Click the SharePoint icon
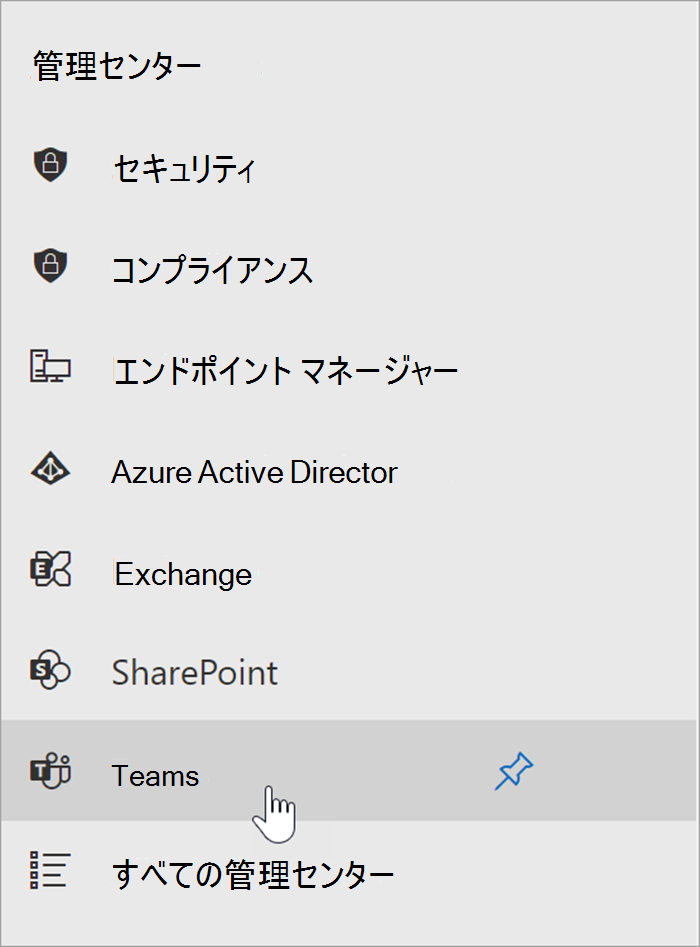Image resolution: width=700 pixels, height=947 pixels. [50, 669]
